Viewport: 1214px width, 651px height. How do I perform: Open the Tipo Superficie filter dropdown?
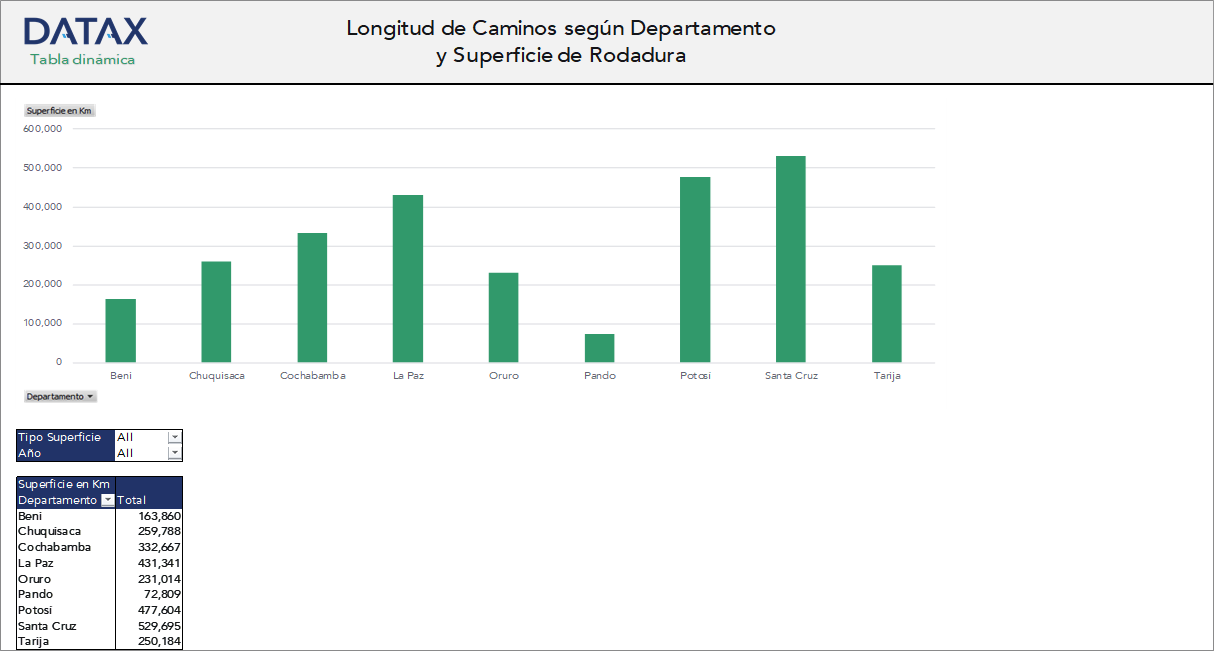click(x=174, y=437)
